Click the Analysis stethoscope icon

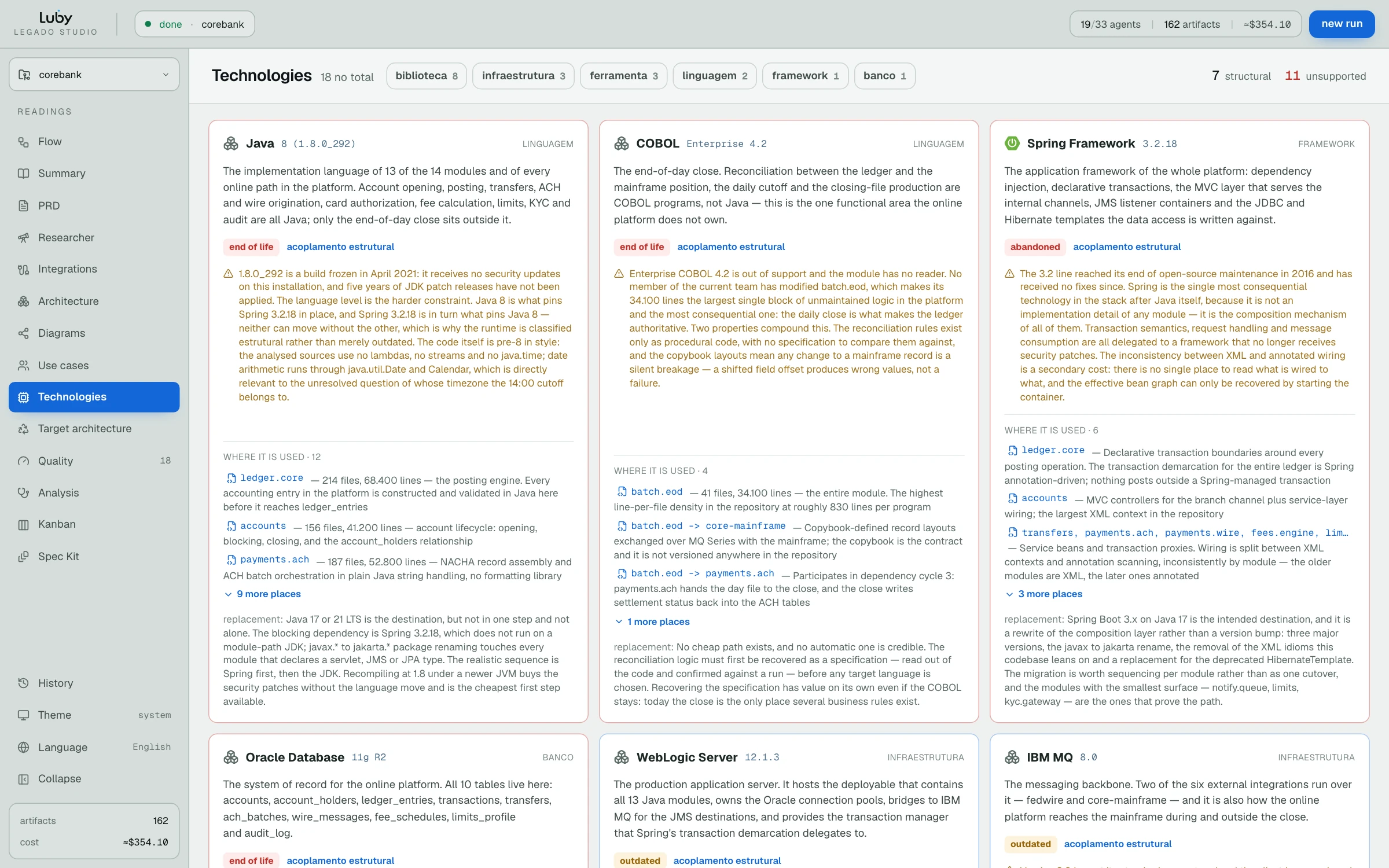coord(23,493)
